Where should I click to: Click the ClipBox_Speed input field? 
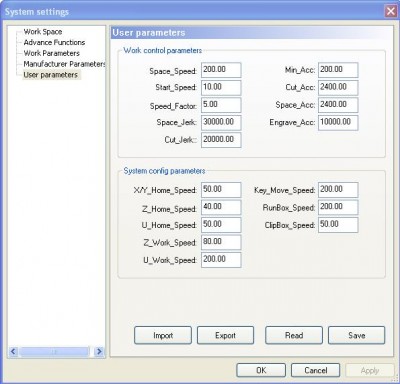(338, 225)
